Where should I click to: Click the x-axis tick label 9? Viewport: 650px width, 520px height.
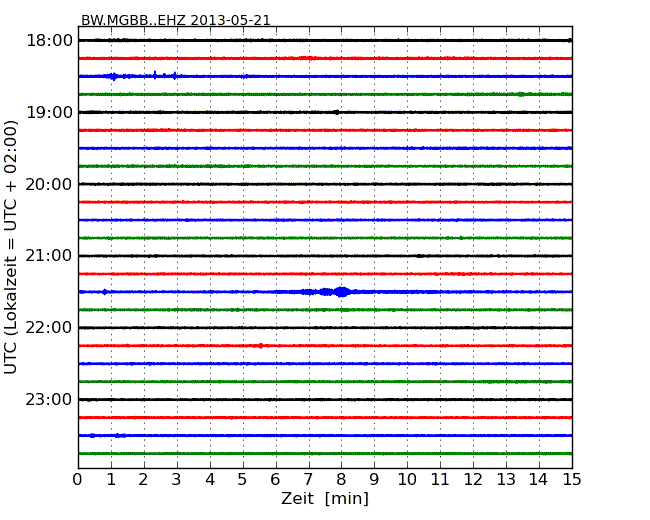(x=374, y=480)
